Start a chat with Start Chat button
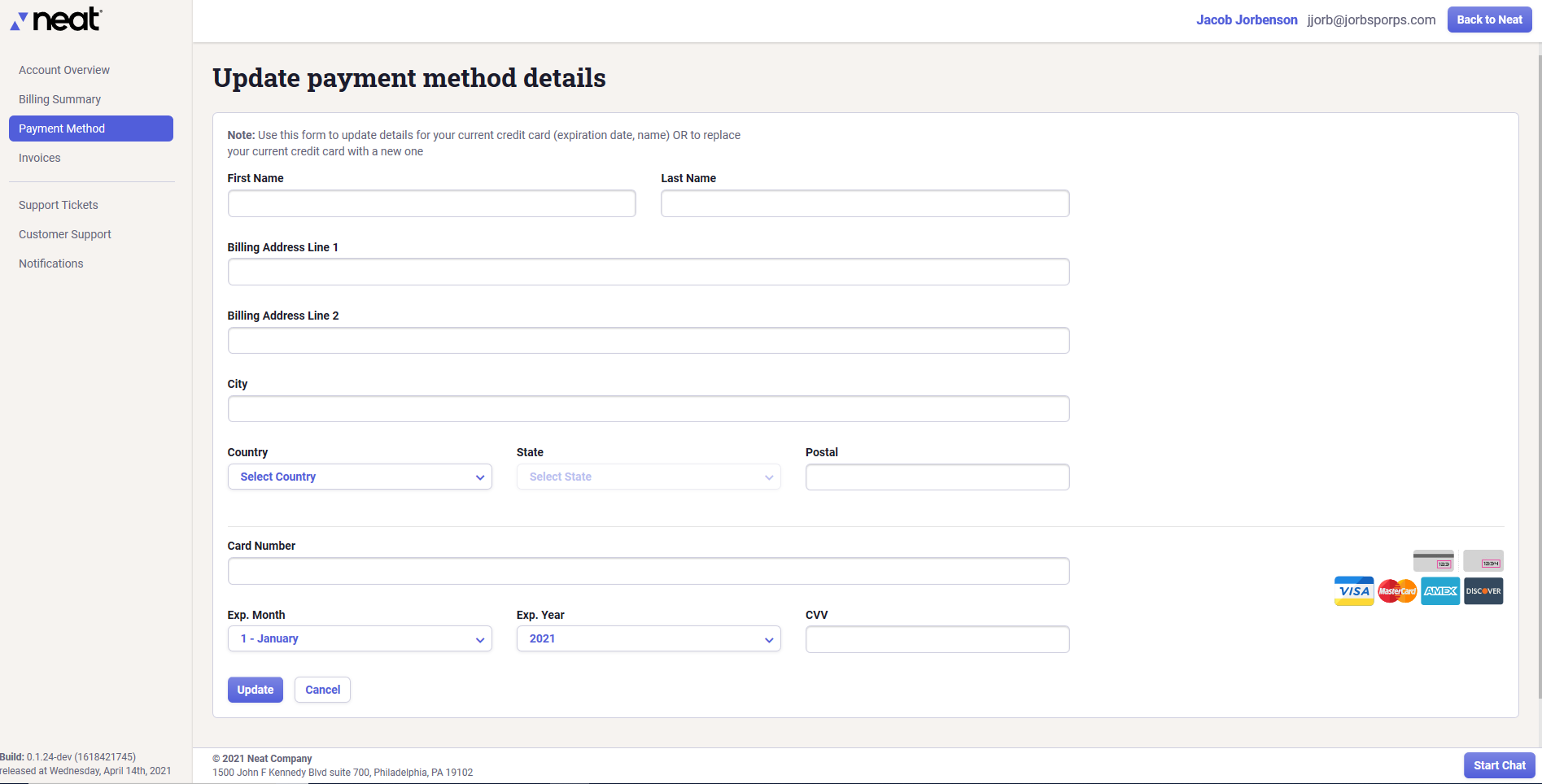The width and height of the screenshot is (1542, 784). point(1499,765)
